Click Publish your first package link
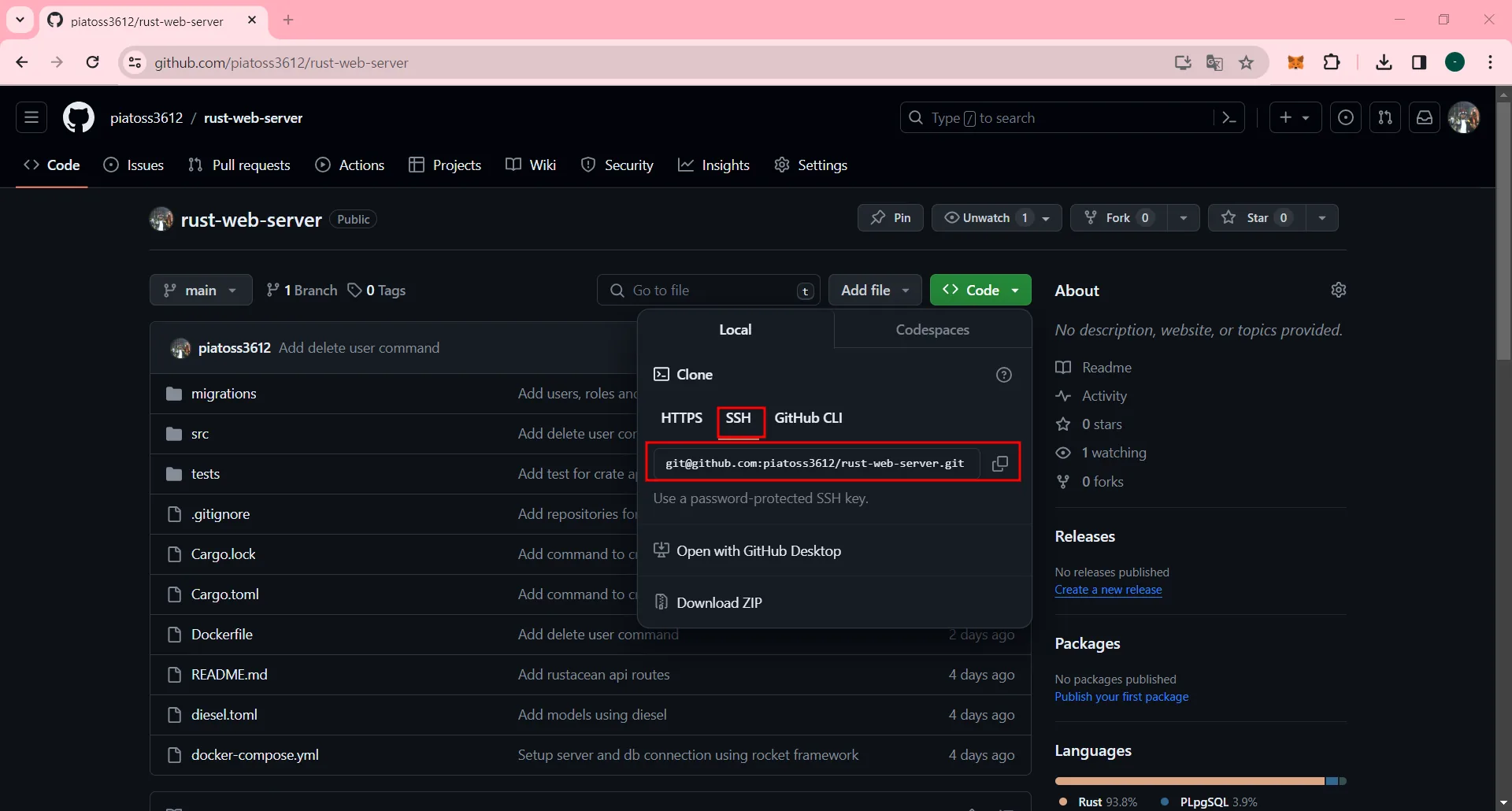 tap(1121, 697)
